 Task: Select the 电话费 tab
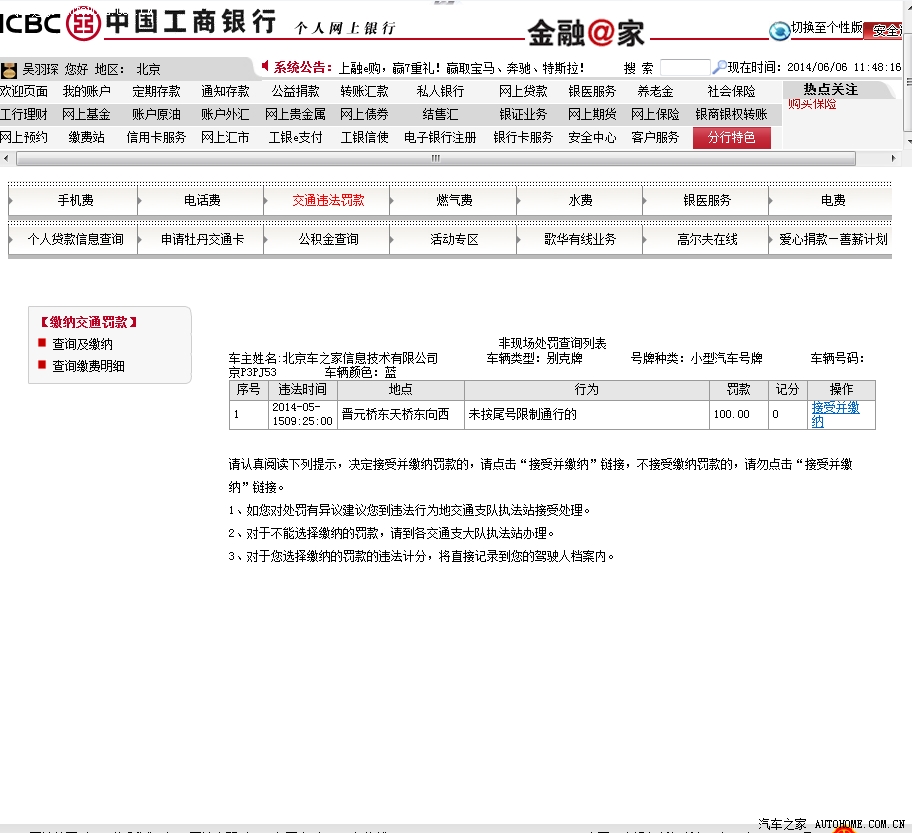(202, 200)
